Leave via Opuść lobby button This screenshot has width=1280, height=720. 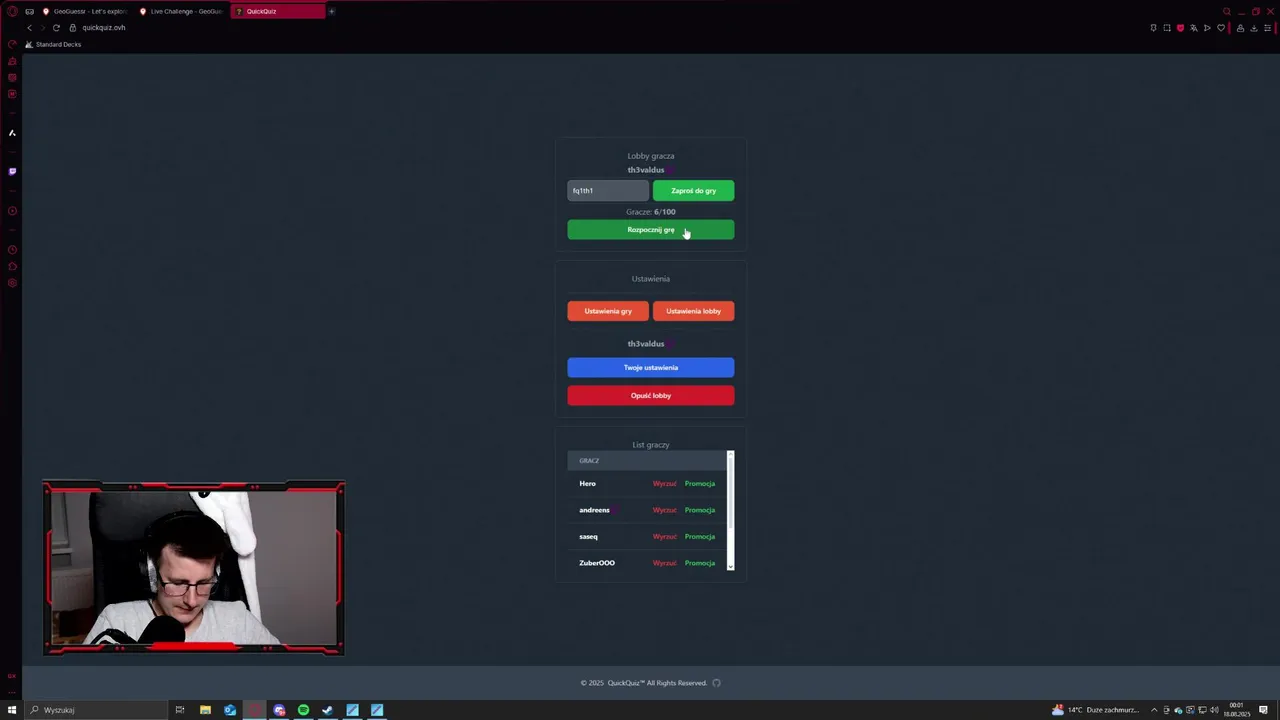click(x=650, y=395)
